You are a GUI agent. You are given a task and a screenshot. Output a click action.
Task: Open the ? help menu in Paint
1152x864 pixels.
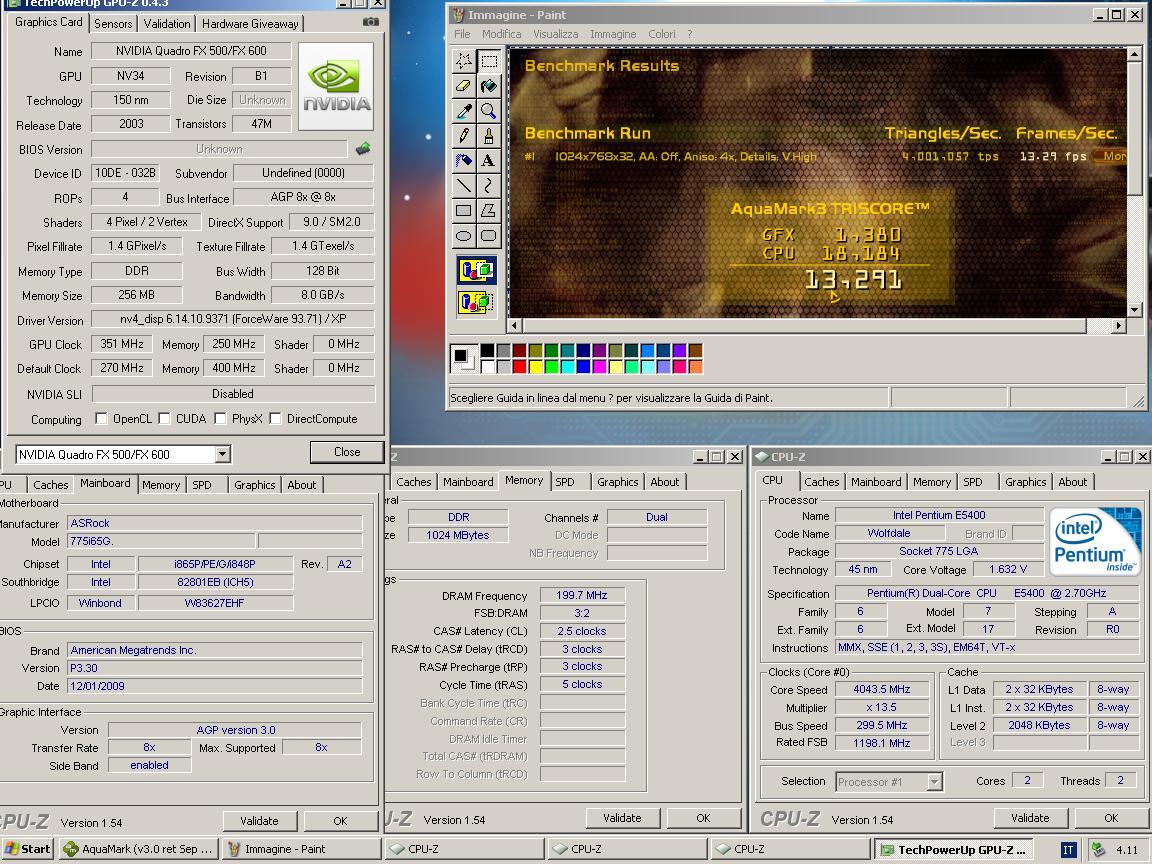[689, 34]
